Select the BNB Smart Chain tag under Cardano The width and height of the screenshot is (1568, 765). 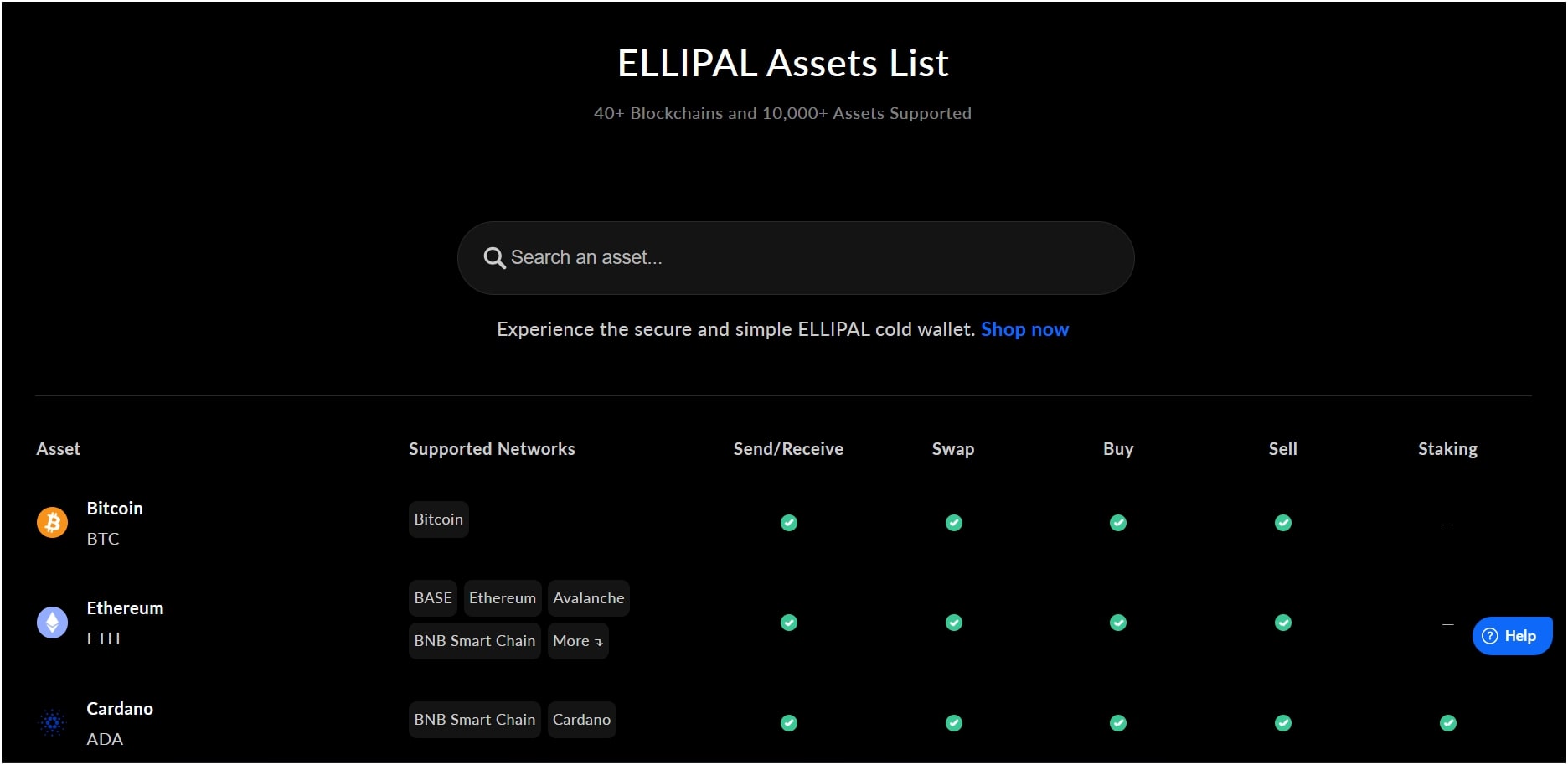[x=474, y=719]
